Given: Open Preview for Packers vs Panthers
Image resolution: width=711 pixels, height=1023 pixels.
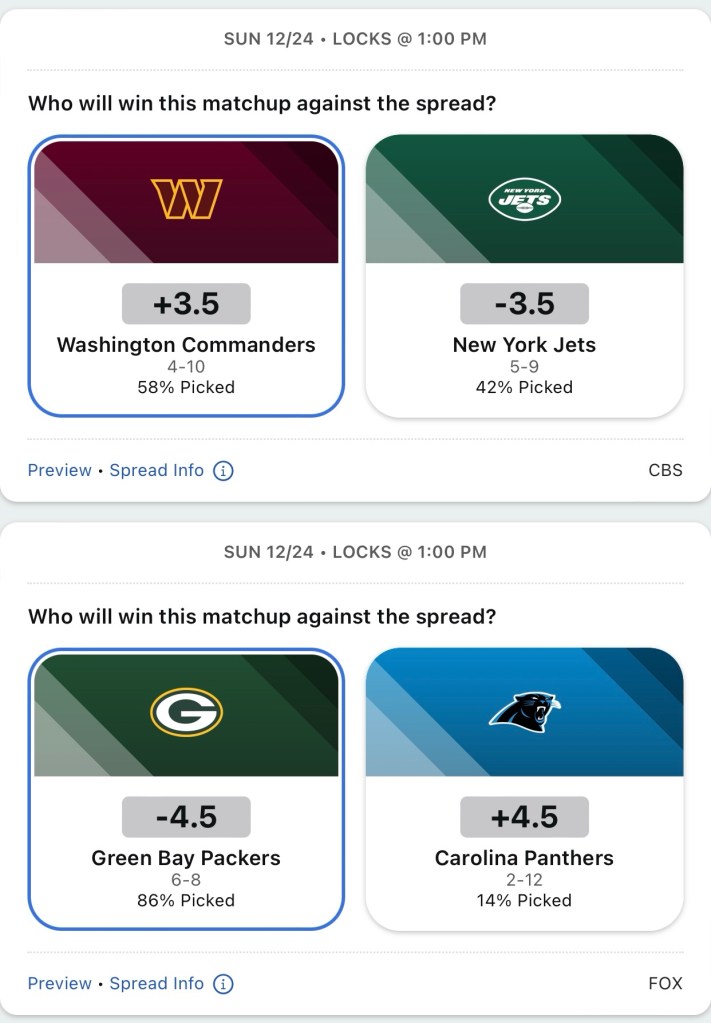Looking at the screenshot, I should click(x=59, y=983).
